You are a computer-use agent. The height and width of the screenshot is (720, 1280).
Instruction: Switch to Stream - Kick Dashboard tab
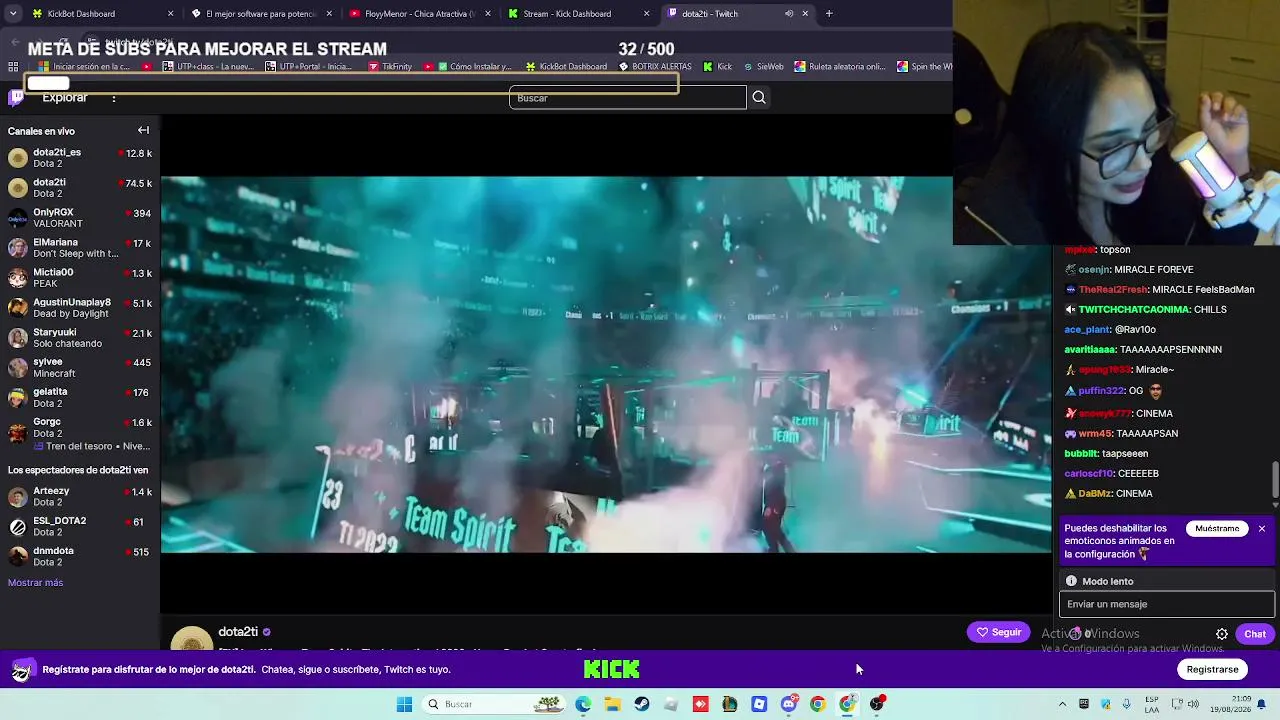pyautogui.click(x=577, y=14)
